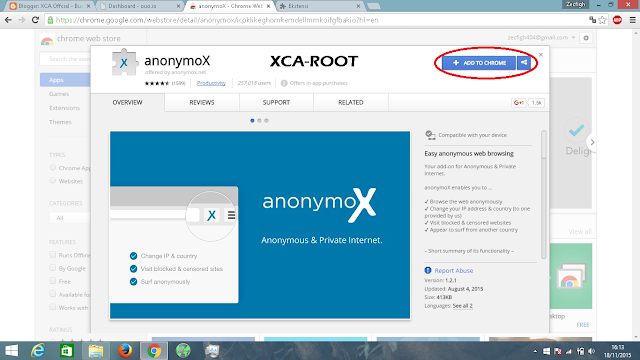The height and width of the screenshot is (360, 640).
Task: Select the Websites radio button
Action: pyautogui.click(x=52, y=180)
